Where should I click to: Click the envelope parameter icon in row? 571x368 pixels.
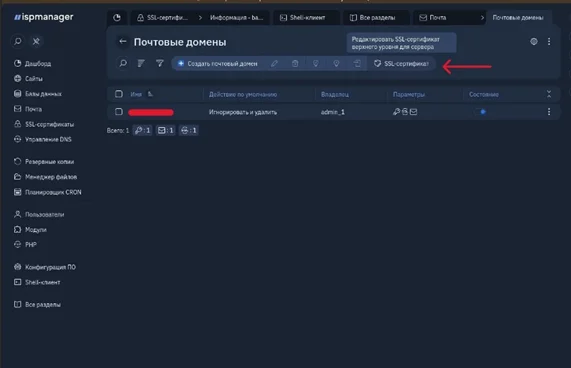tap(413, 112)
